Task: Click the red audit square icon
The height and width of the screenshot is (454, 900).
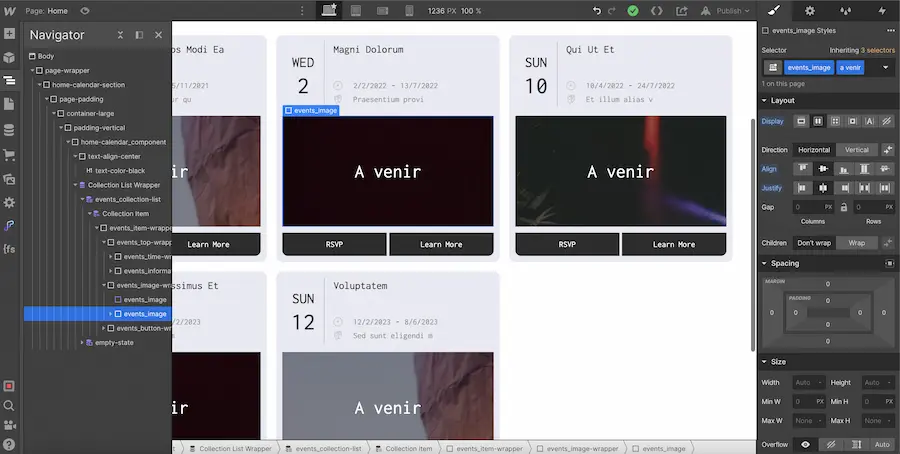Action: [x=9, y=386]
